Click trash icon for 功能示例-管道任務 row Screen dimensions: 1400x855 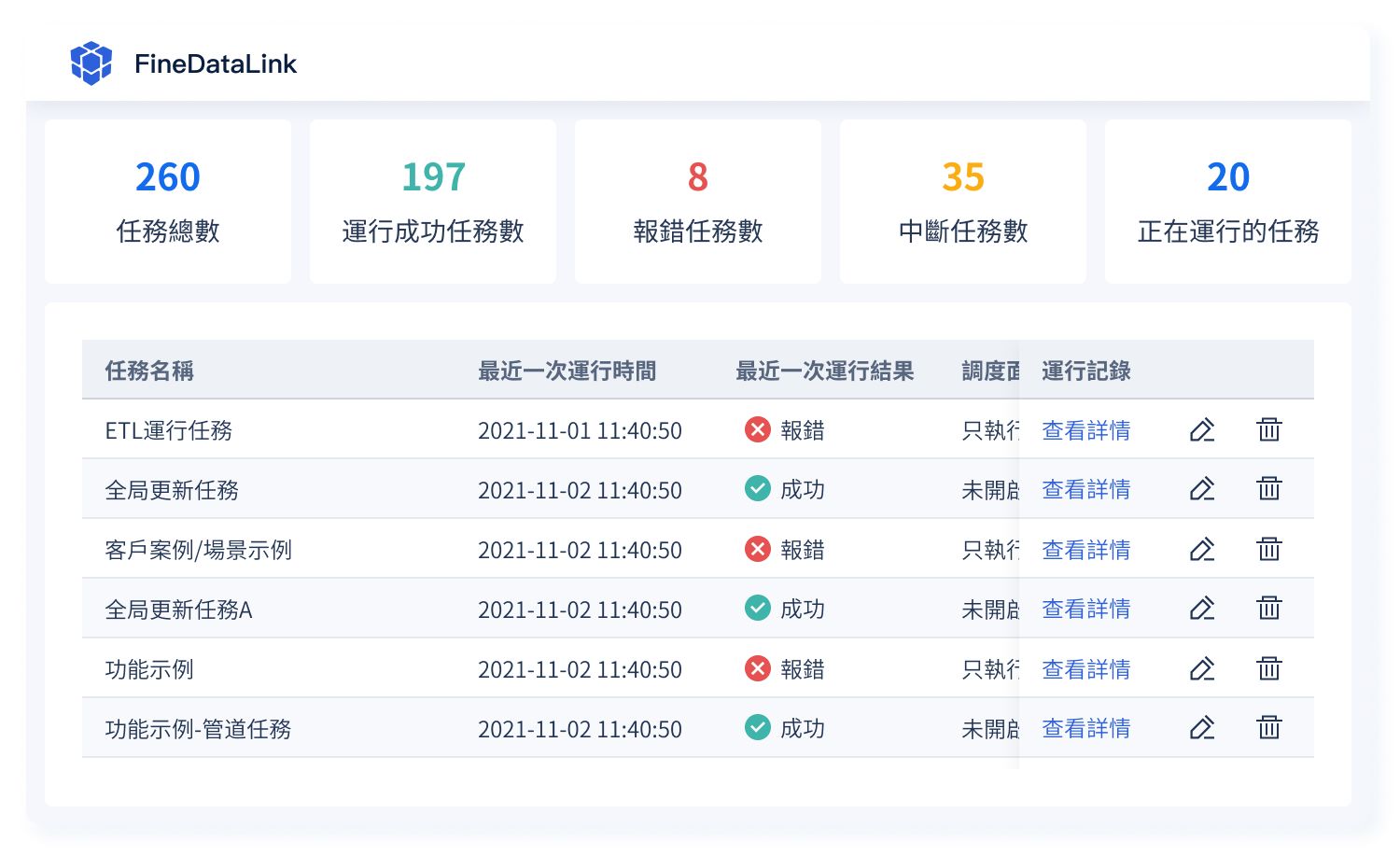coord(1269,727)
